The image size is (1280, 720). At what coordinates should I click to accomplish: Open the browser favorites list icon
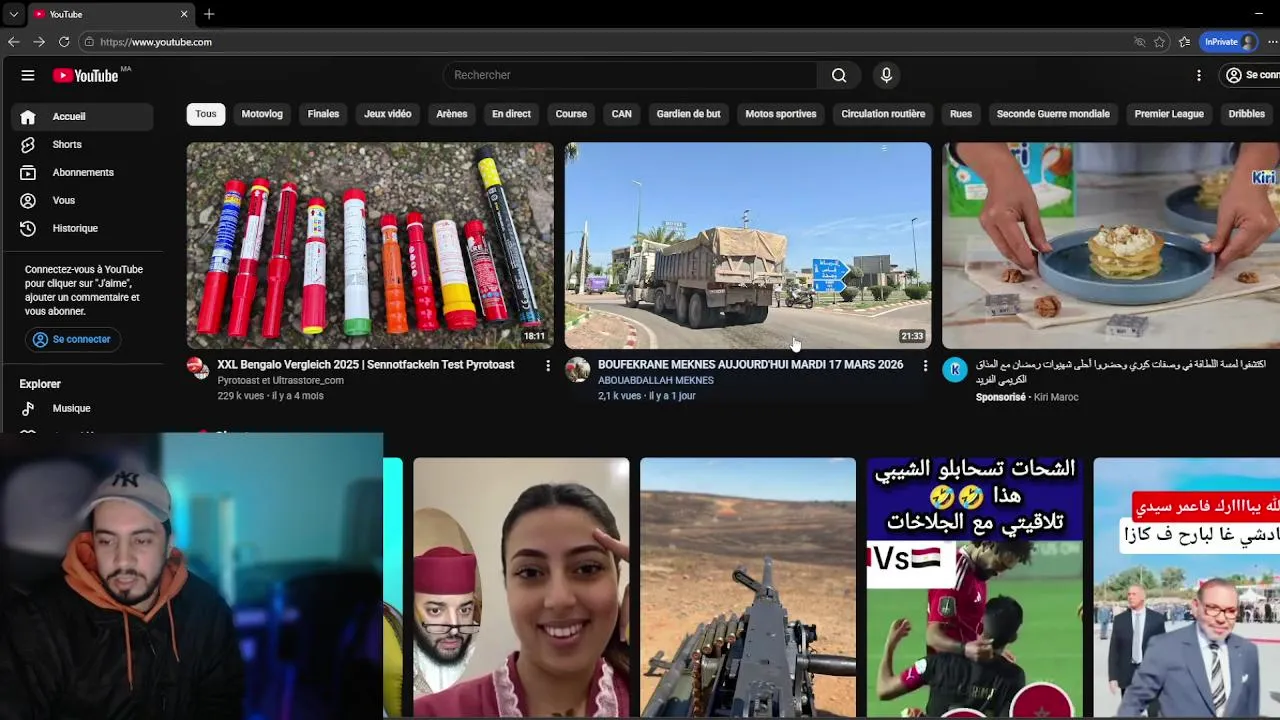[x=1185, y=42]
